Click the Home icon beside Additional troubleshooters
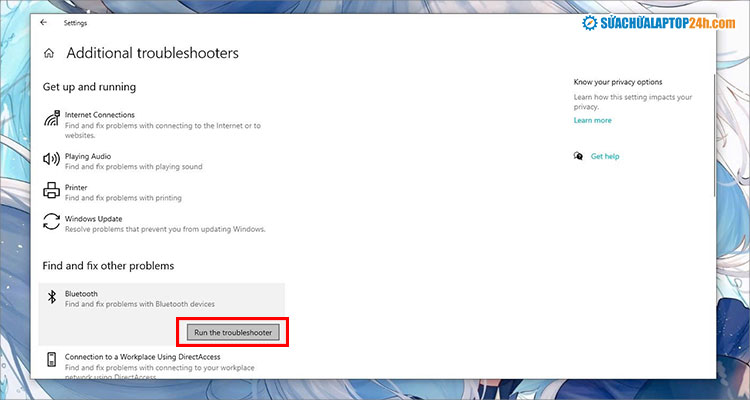Screen dimensions: 750x400 click(48, 54)
